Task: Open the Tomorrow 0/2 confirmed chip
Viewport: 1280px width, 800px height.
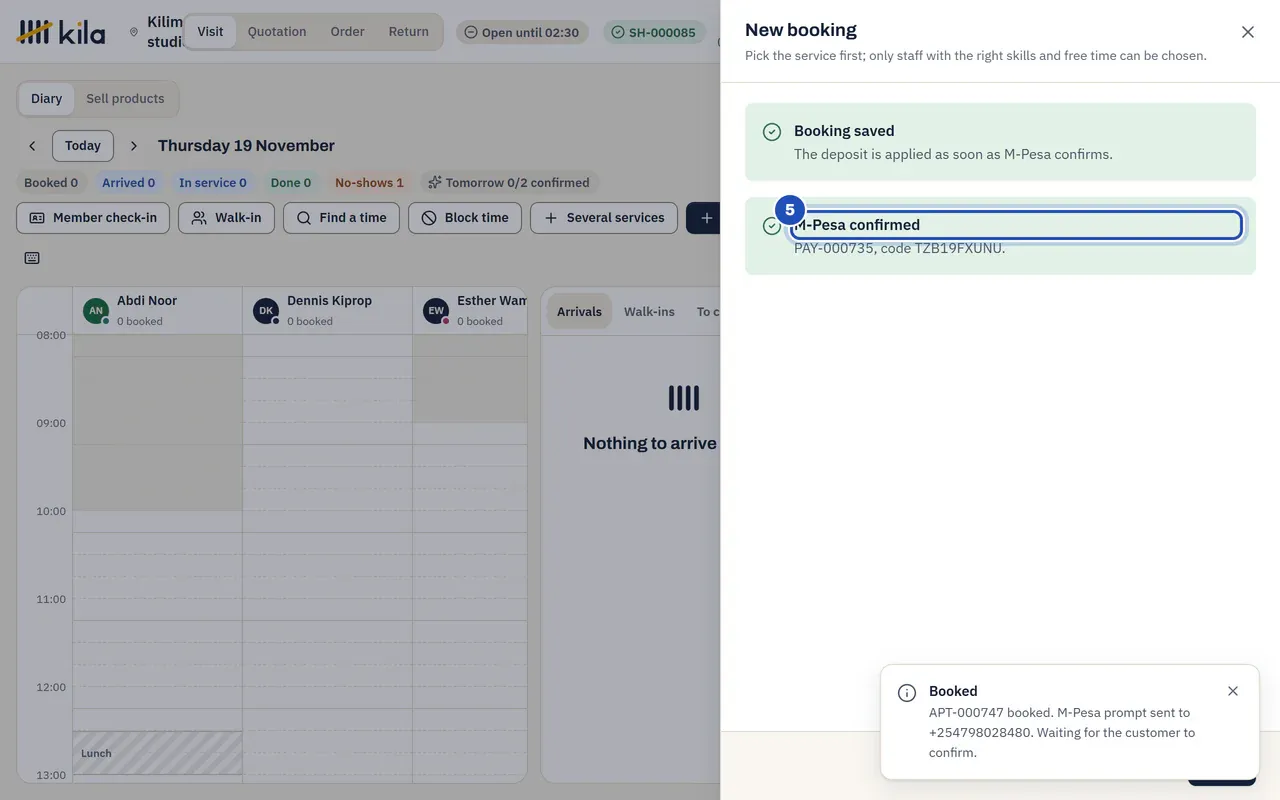Action: click(509, 183)
